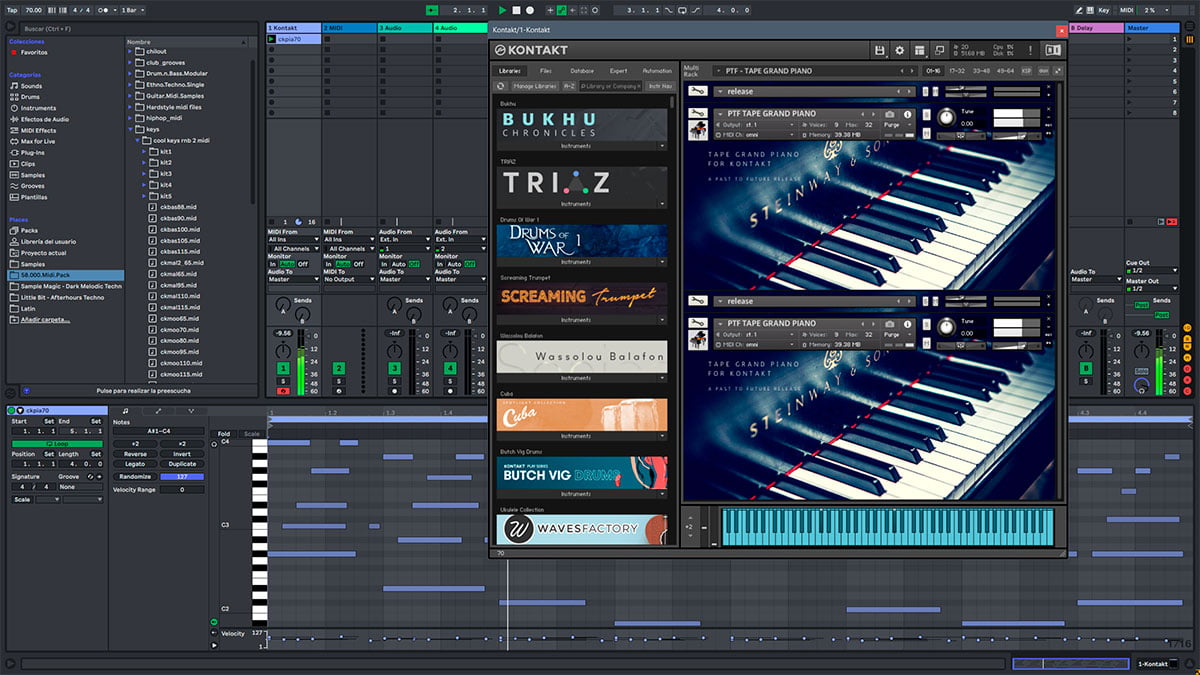Select Instruments category in browser
This screenshot has height=675, width=1200.
(38, 108)
